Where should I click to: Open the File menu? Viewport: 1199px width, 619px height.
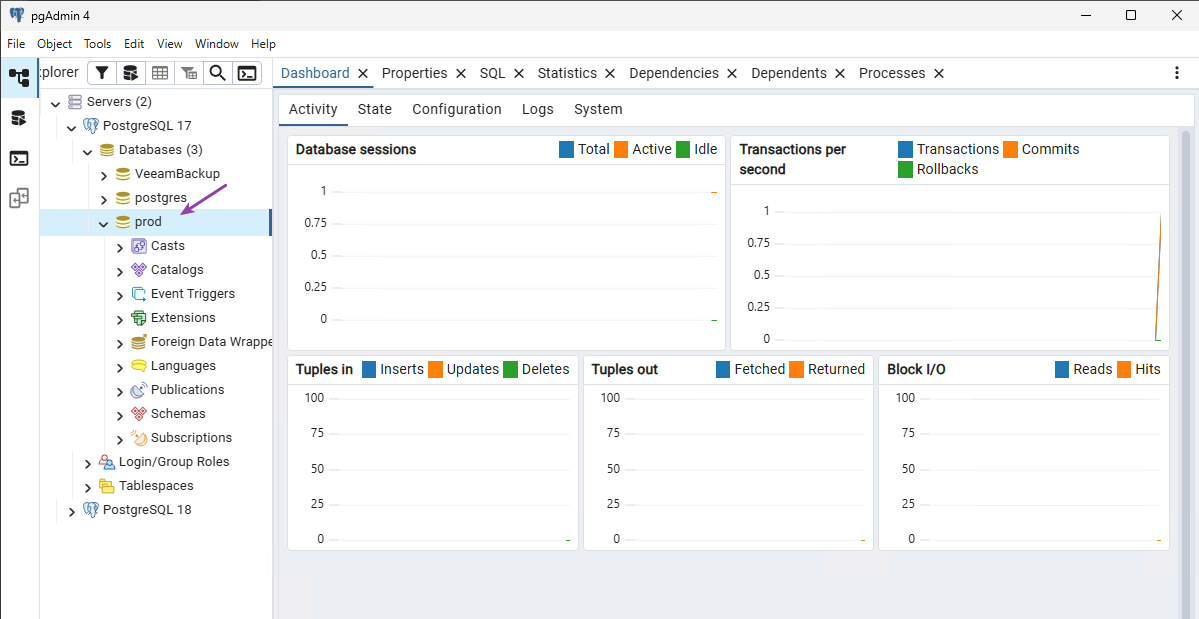16,44
